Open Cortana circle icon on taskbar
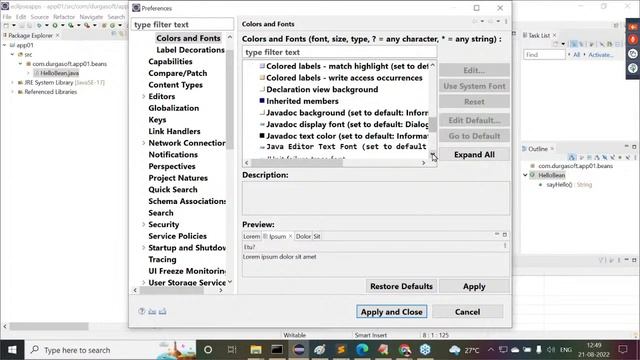This screenshot has width=640, height=360. pos(208,350)
